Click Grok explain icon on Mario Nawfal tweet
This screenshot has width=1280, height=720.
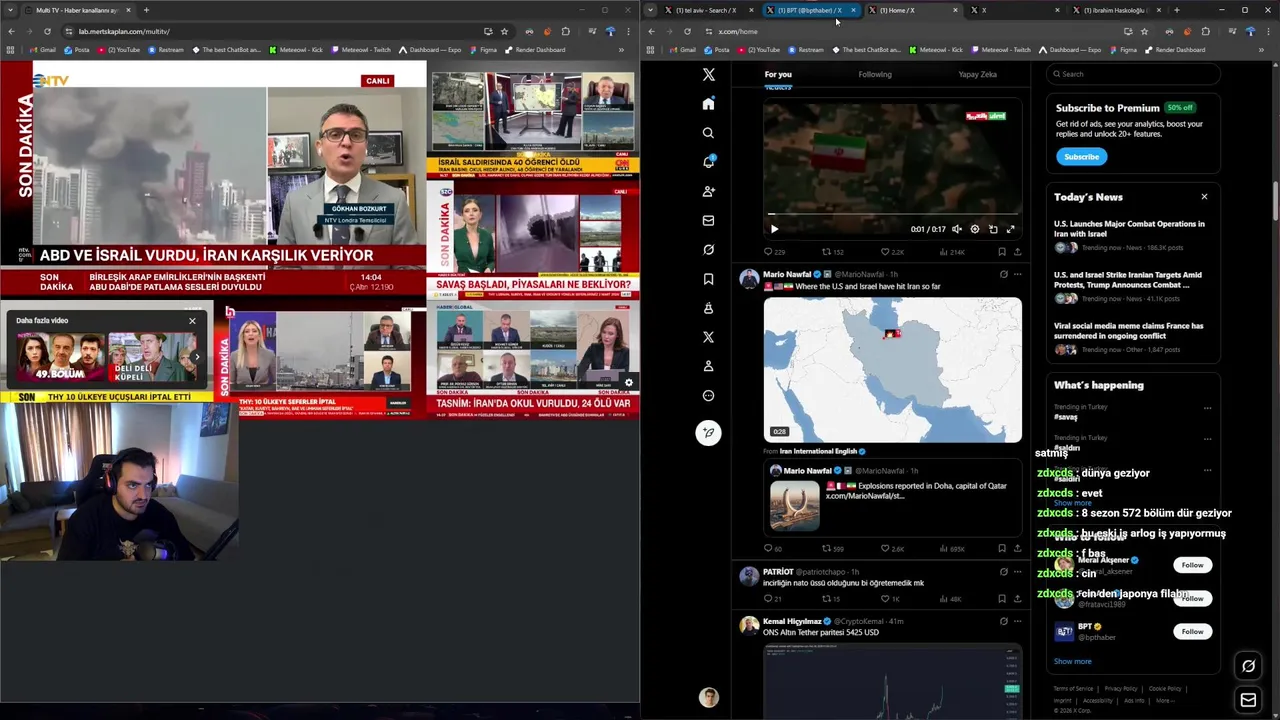(x=1003, y=274)
